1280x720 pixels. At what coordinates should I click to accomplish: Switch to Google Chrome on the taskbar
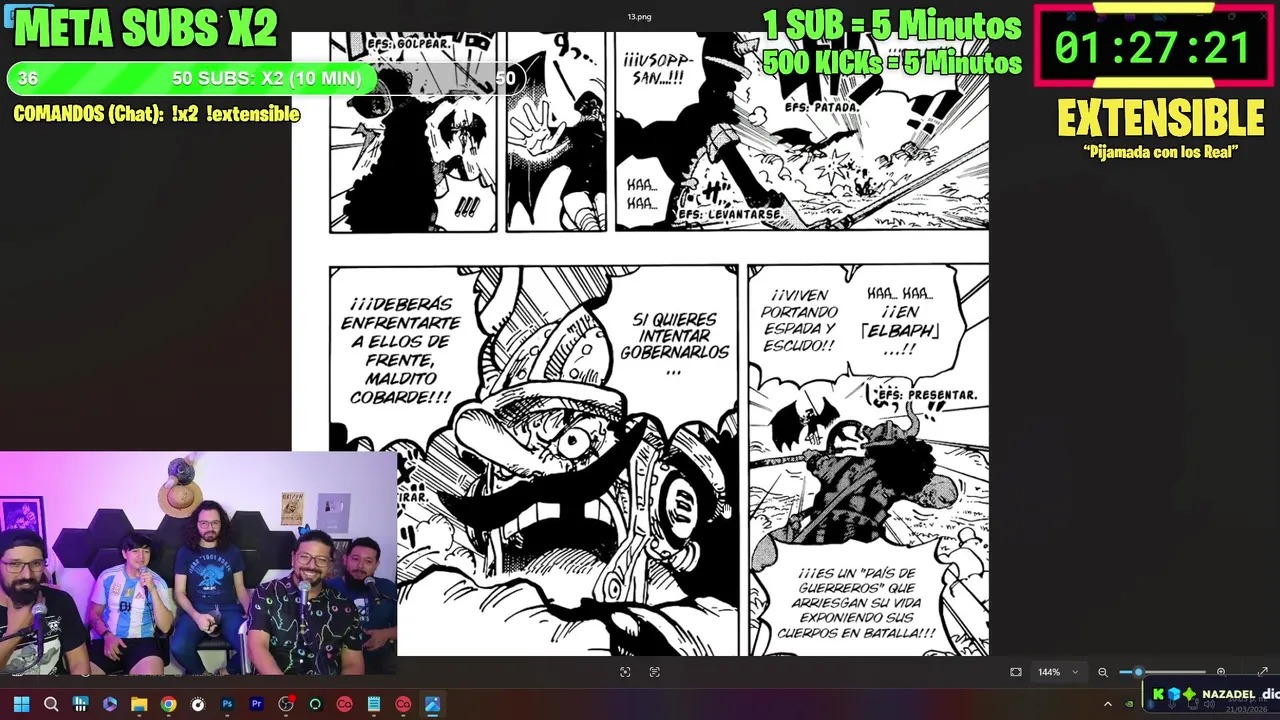pyautogui.click(x=168, y=704)
